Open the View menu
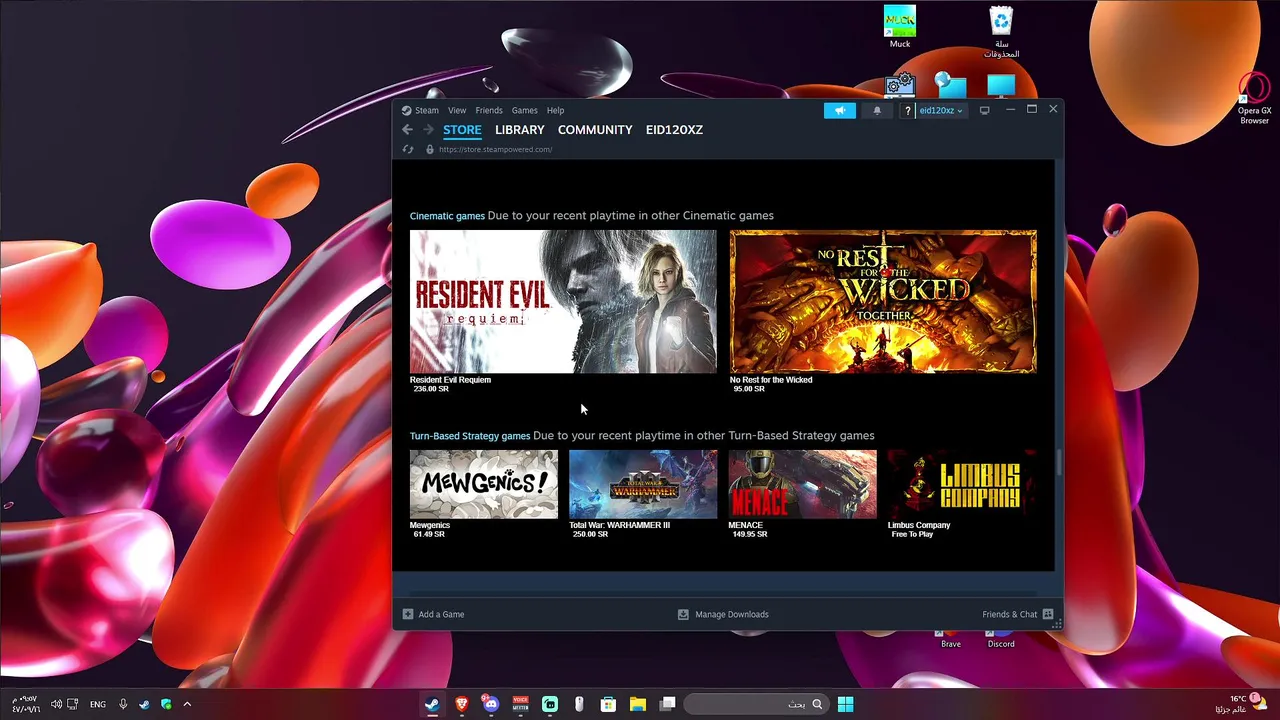 click(457, 110)
